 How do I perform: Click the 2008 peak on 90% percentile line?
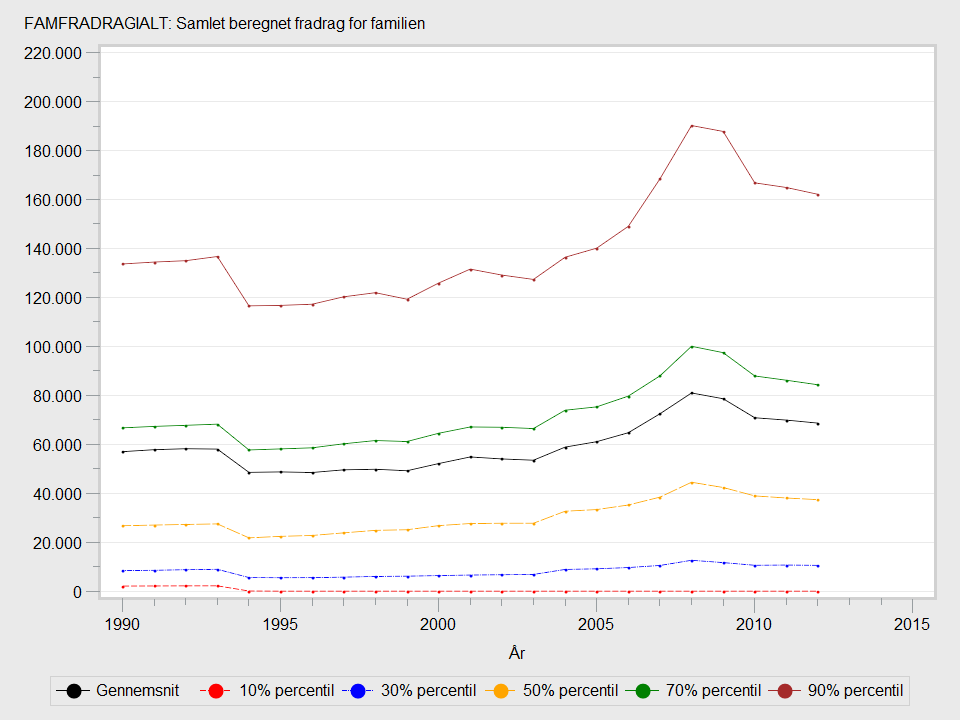click(x=691, y=126)
